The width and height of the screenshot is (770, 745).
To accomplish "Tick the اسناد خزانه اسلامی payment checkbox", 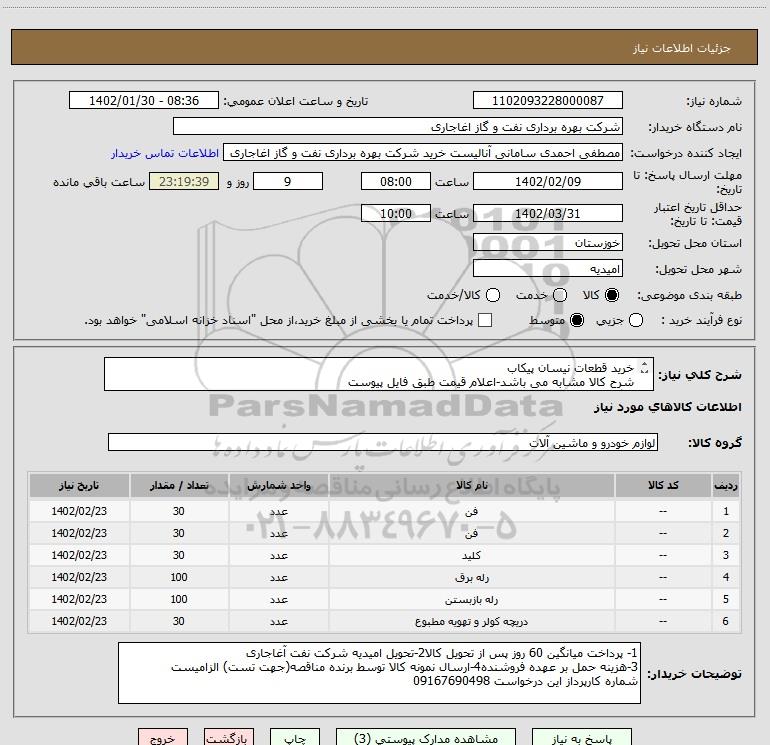I will point(485,320).
